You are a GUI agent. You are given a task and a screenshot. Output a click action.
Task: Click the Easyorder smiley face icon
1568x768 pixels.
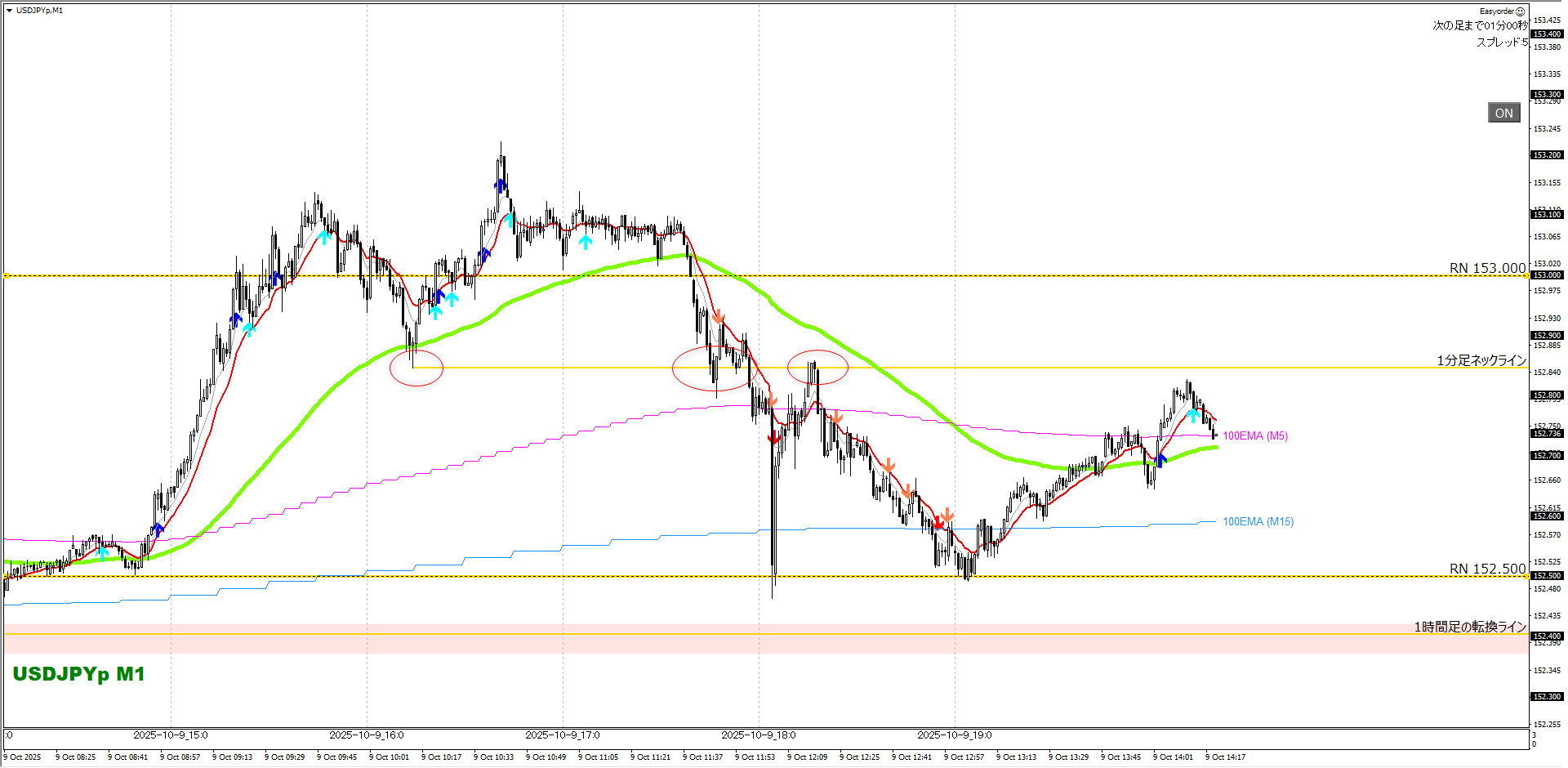point(1520,11)
